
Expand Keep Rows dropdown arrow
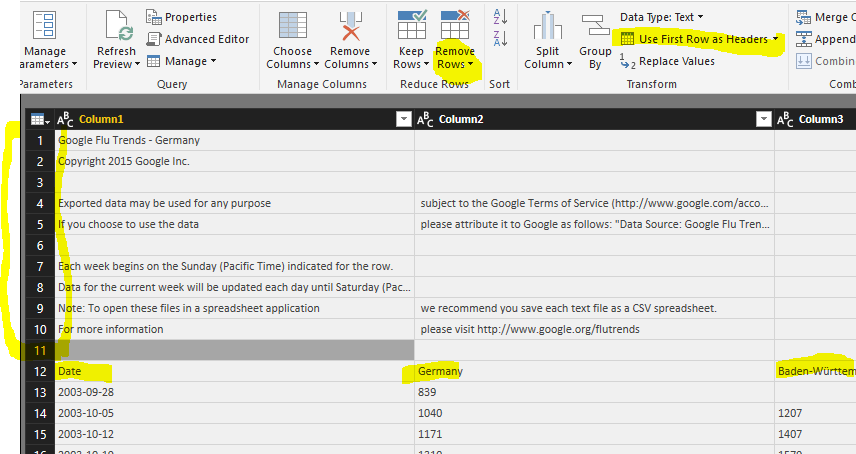pyautogui.click(x=426, y=64)
